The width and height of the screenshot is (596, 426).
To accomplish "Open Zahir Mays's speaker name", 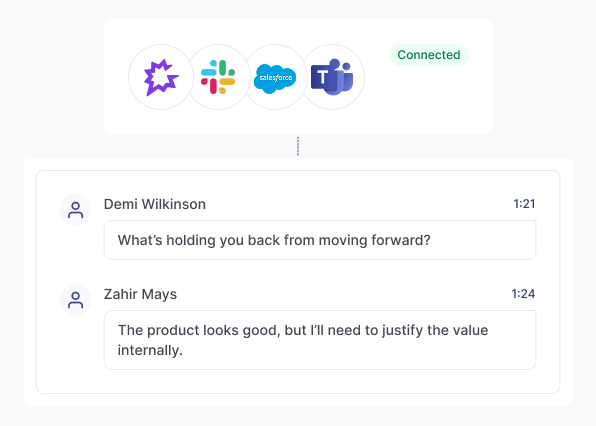I will [x=140, y=294].
